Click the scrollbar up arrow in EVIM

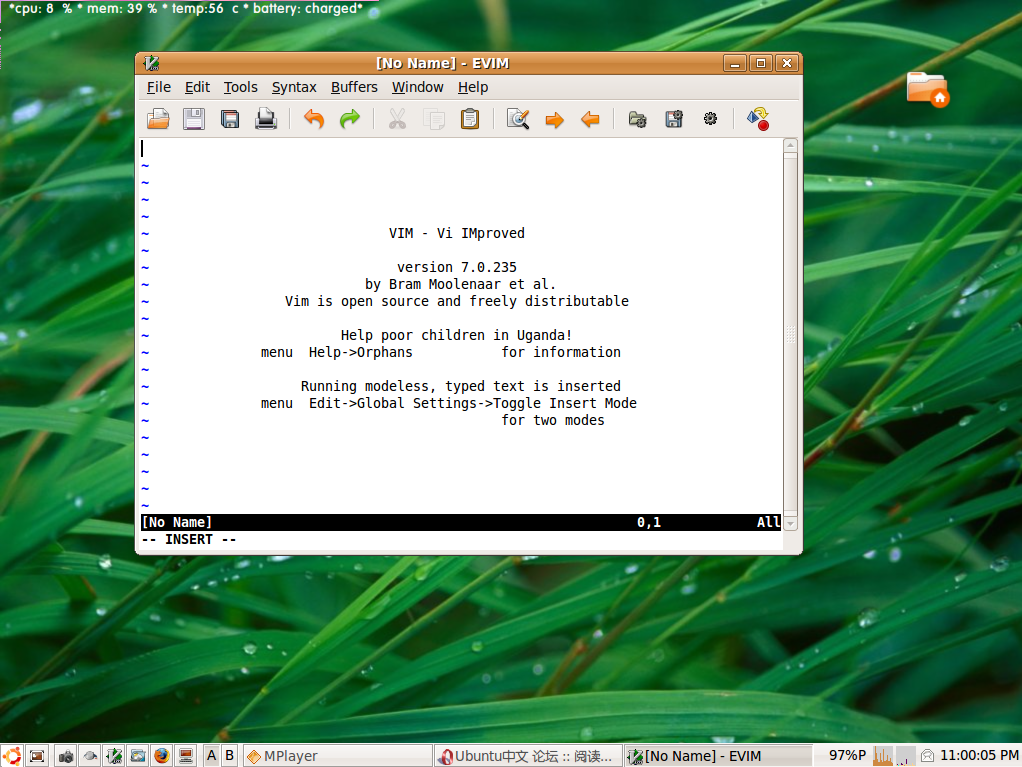pyautogui.click(x=790, y=145)
